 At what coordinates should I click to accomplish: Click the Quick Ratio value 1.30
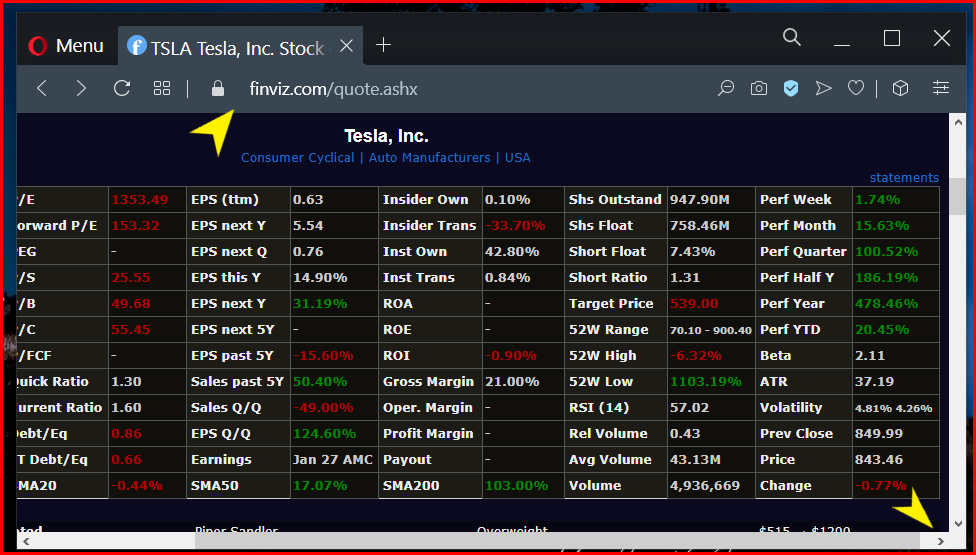tap(126, 381)
